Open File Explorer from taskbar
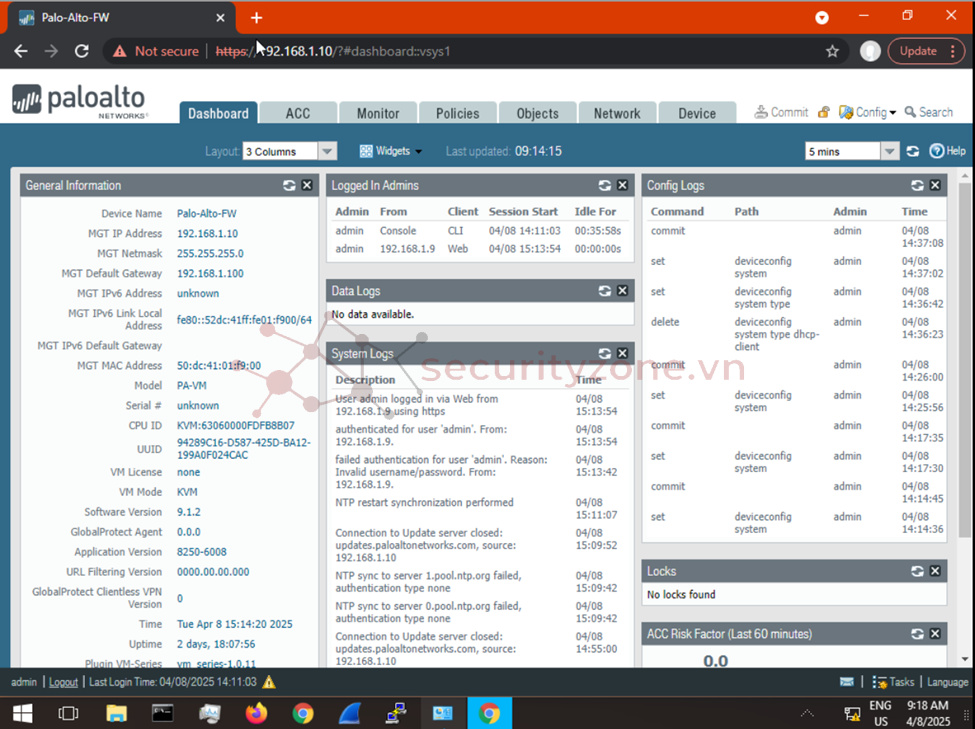This screenshot has height=729, width=975. point(116,713)
